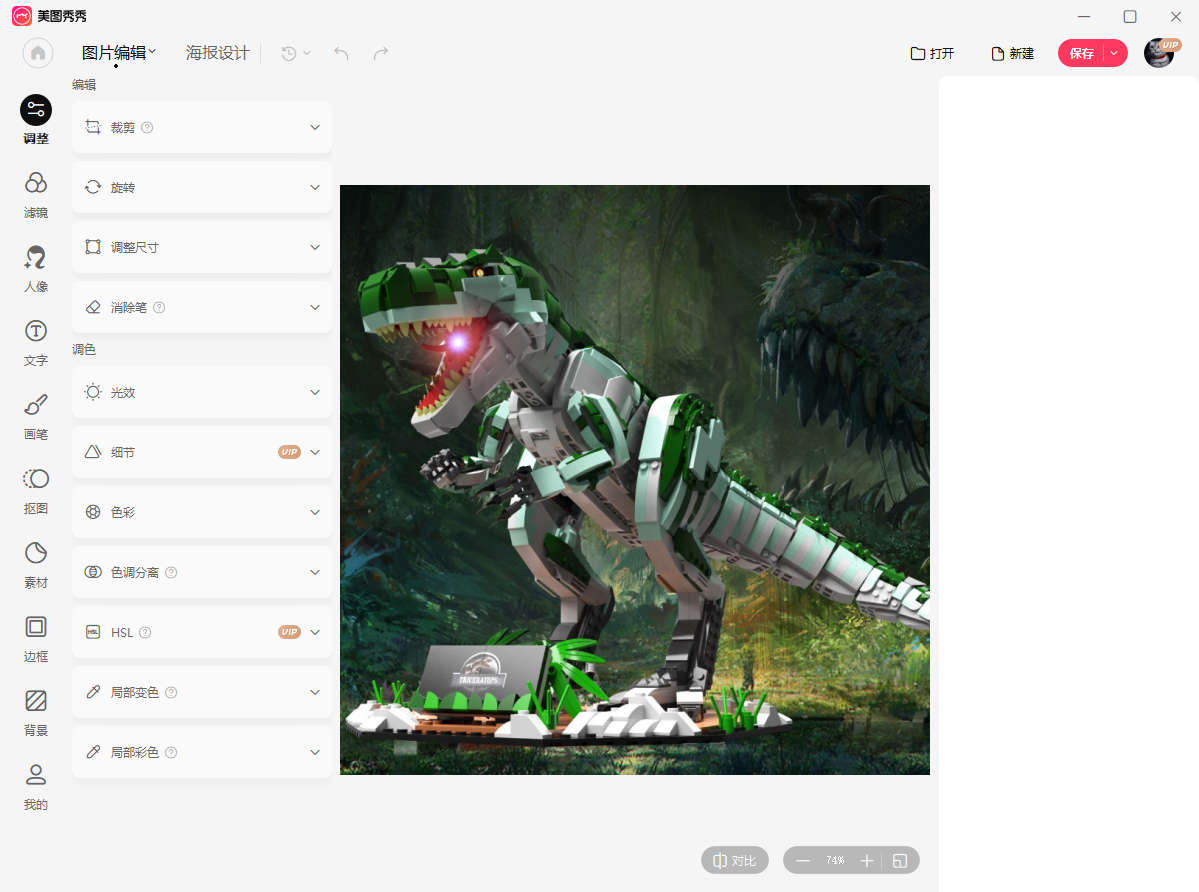Viewport: 1199px width, 892px height.
Task: Click the 调色 section heading
Action: [x=84, y=349]
